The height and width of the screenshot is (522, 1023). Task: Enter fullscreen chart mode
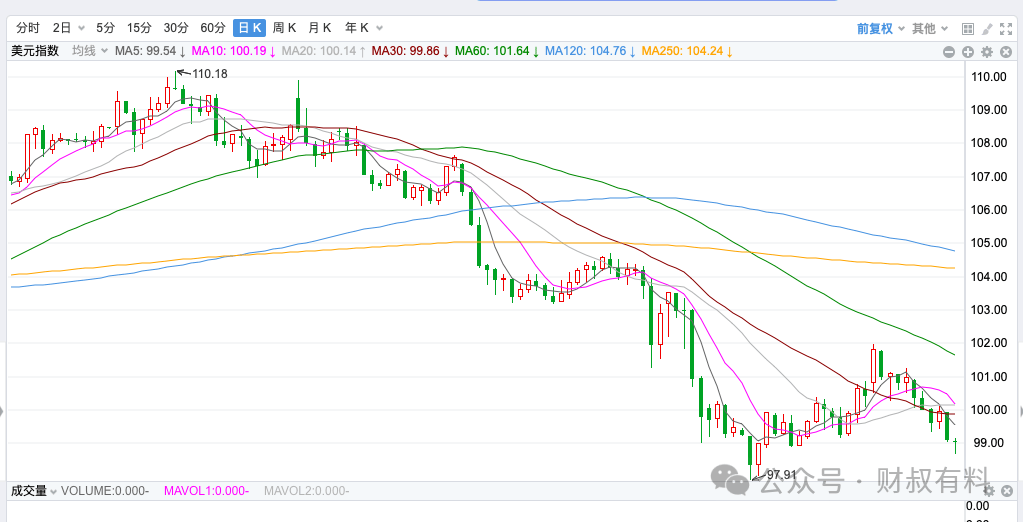[x=1006, y=29]
